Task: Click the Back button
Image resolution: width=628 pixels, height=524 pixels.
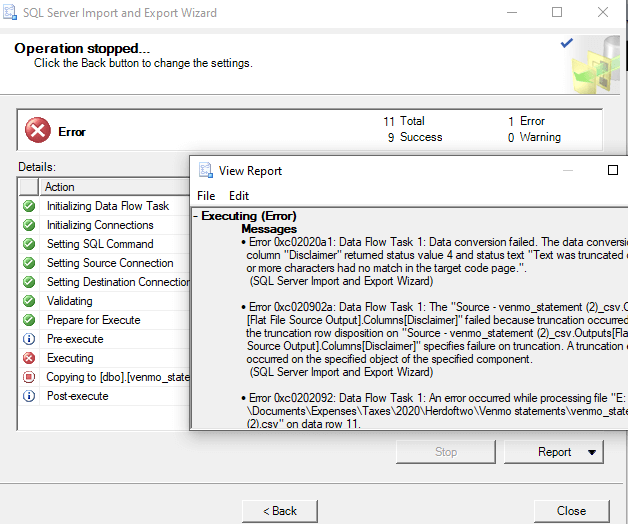Action: click(x=280, y=511)
